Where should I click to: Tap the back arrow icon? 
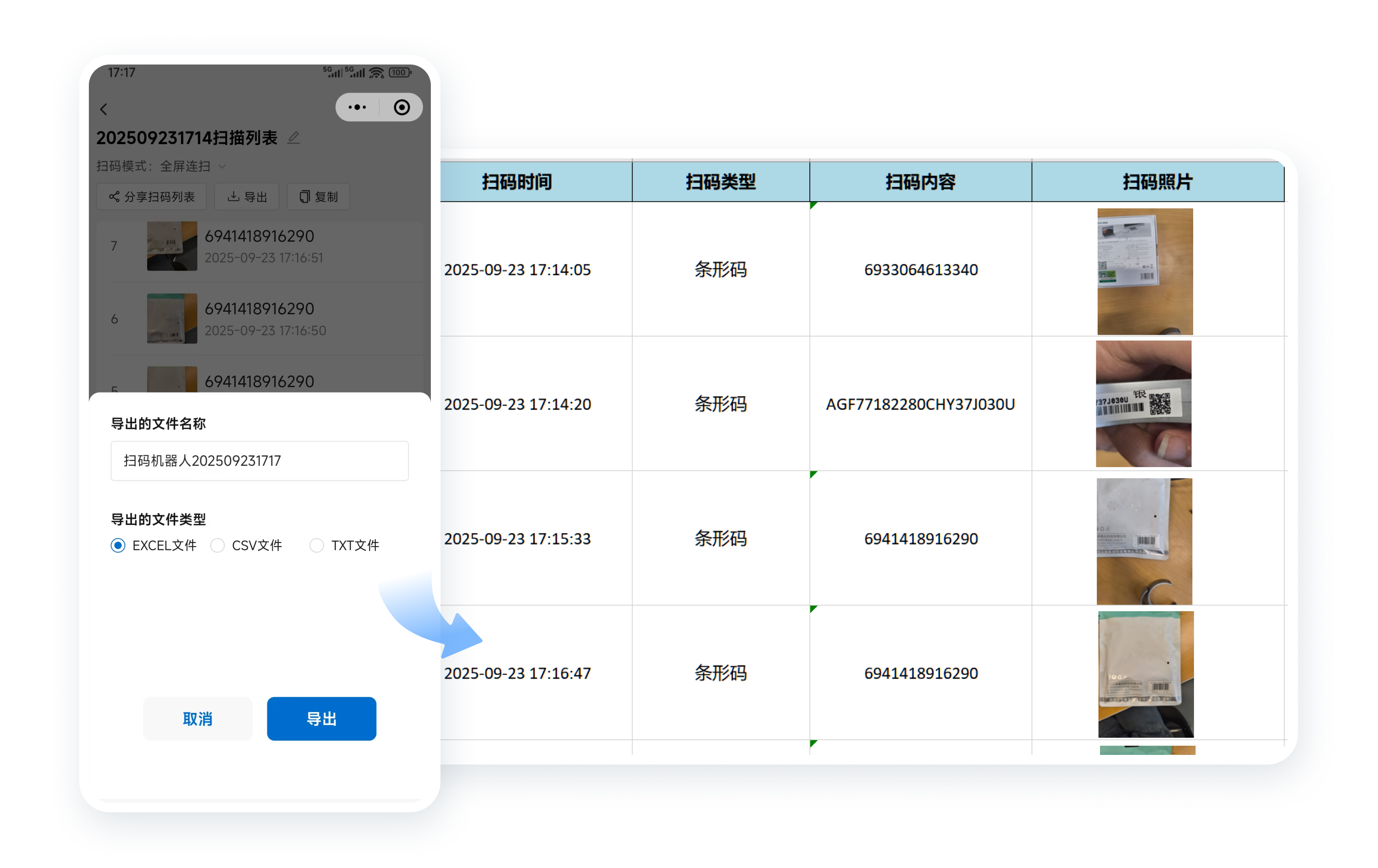104,109
